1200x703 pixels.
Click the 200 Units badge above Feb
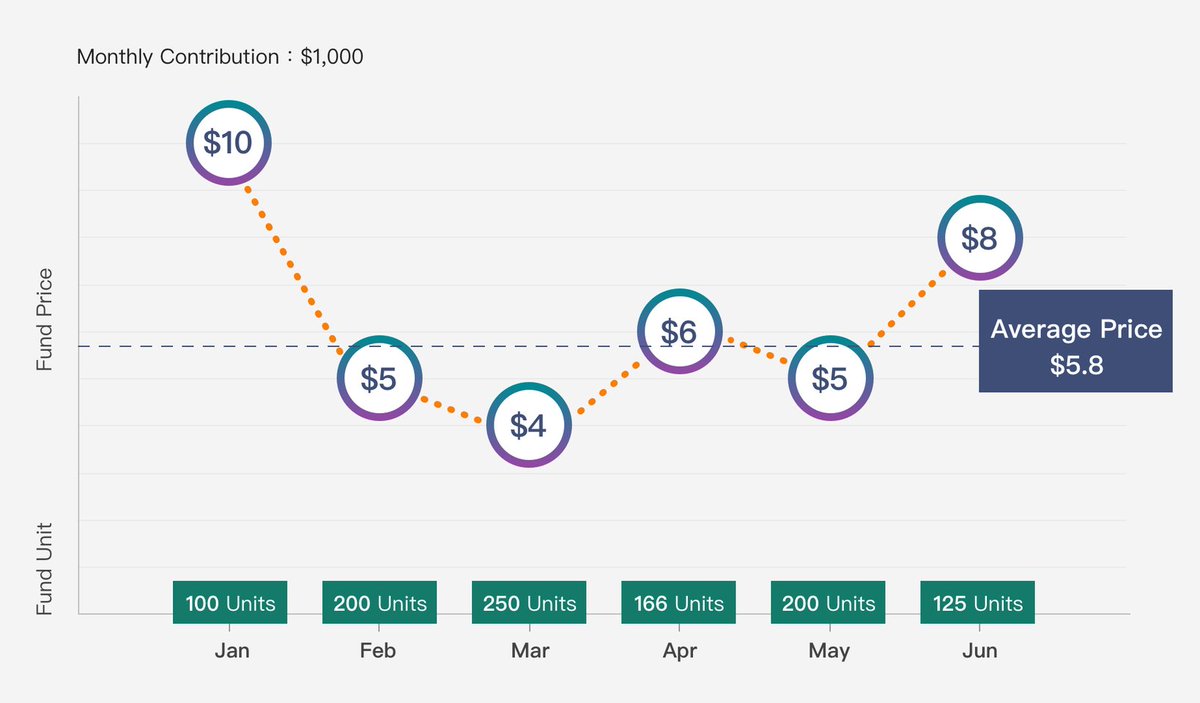(x=380, y=603)
